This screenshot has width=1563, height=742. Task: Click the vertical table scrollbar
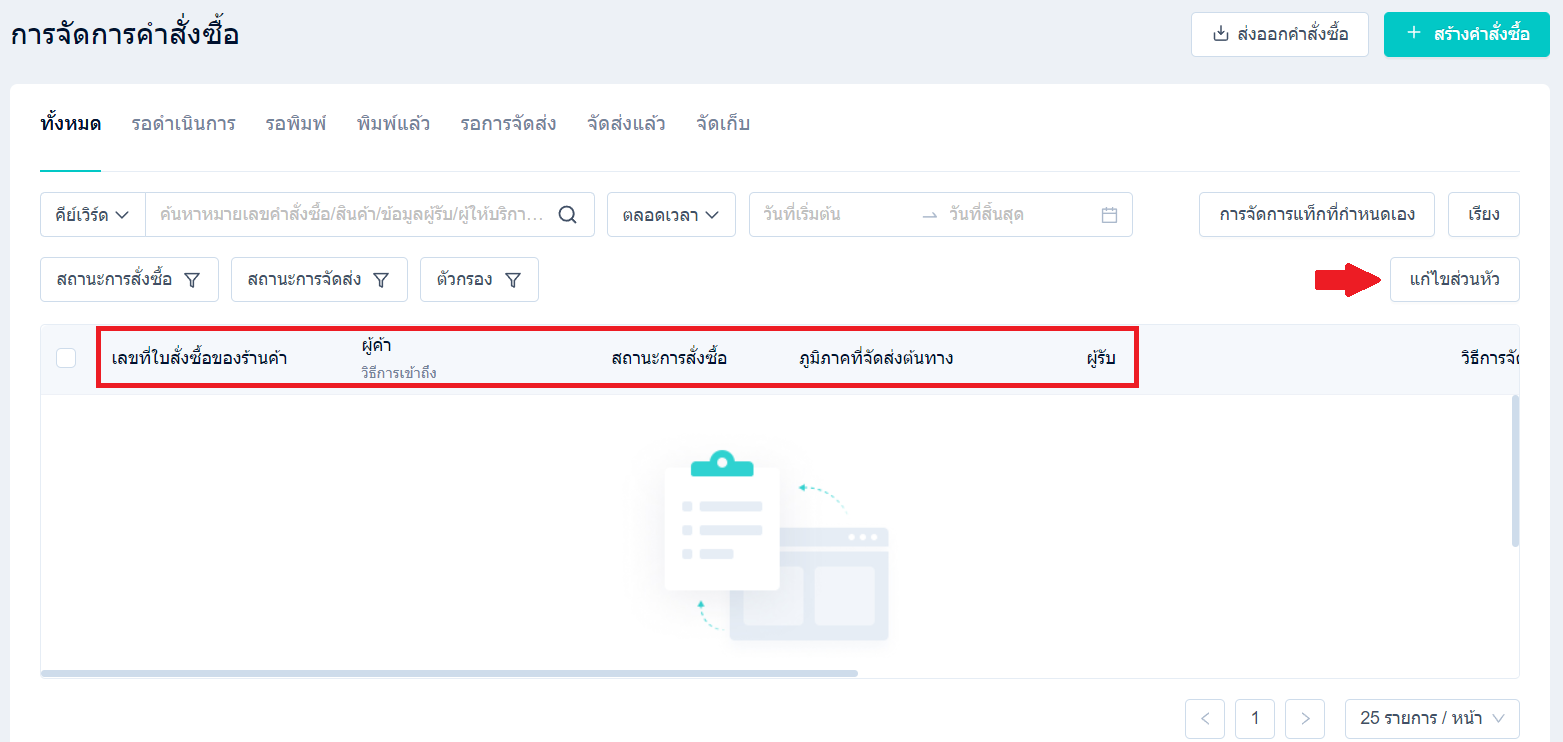1515,470
